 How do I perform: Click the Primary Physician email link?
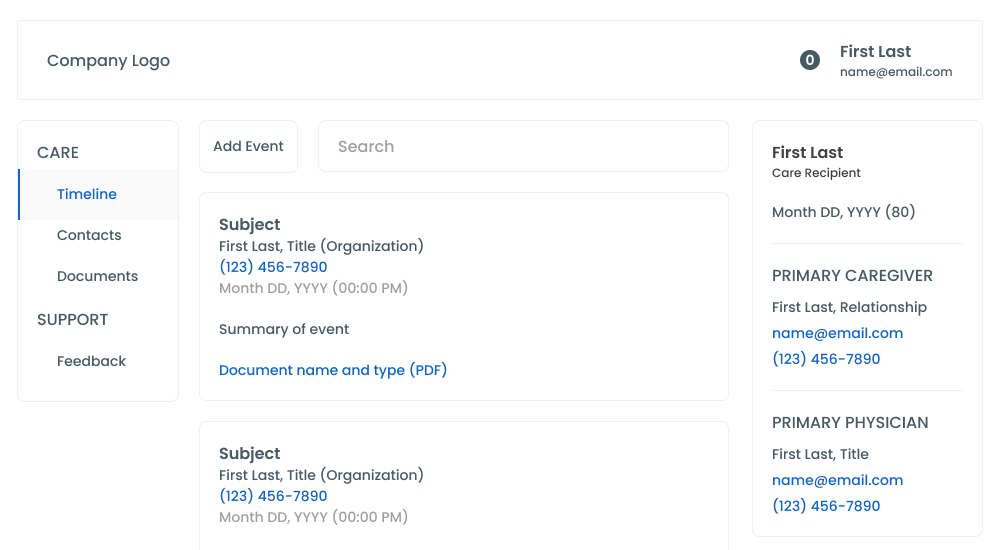pos(837,480)
